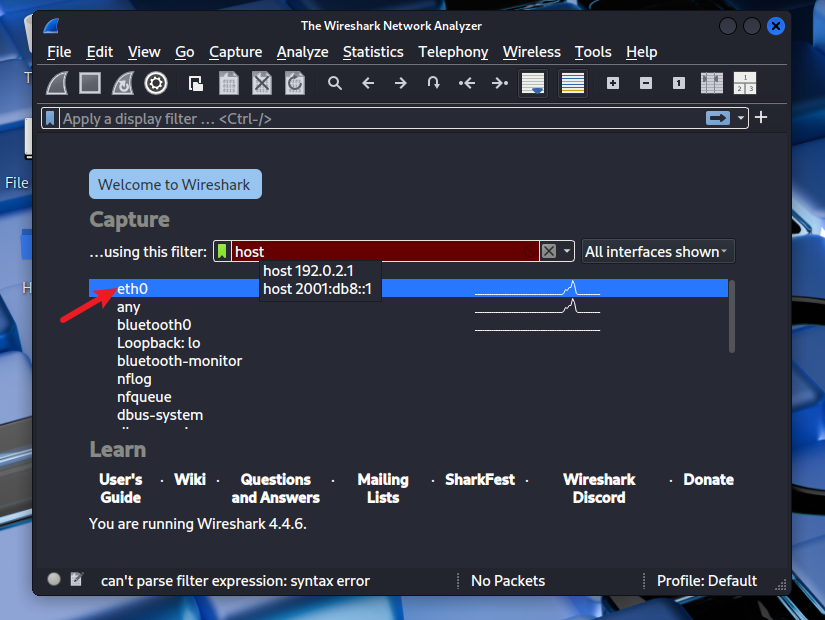This screenshot has width=825, height=620.
Task: Open the Statistics menu
Action: click(373, 52)
